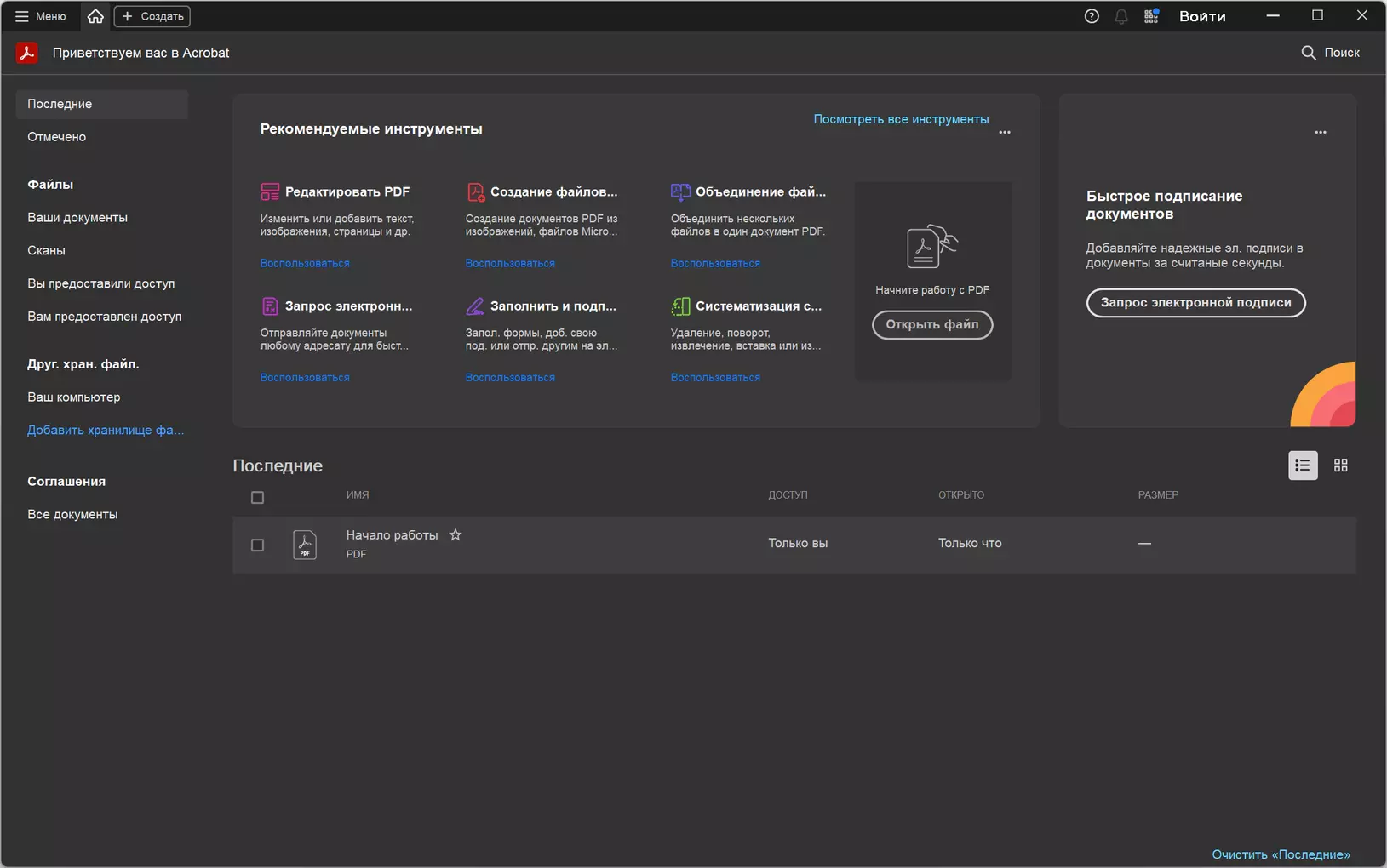The width and height of the screenshot is (1387, 868).
Task: Sort by РАЗМЕР column header
Action: [1158, 495]
